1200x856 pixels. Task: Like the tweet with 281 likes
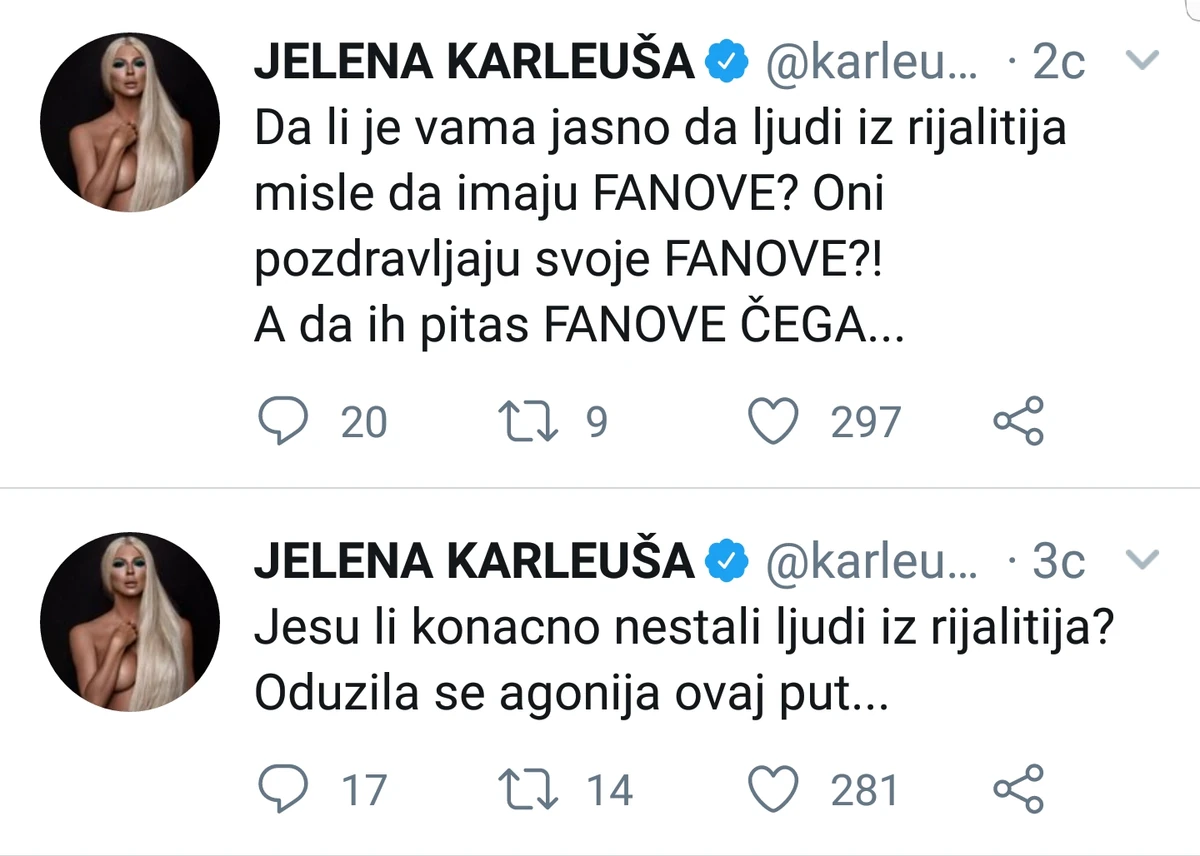click(774, 791)
